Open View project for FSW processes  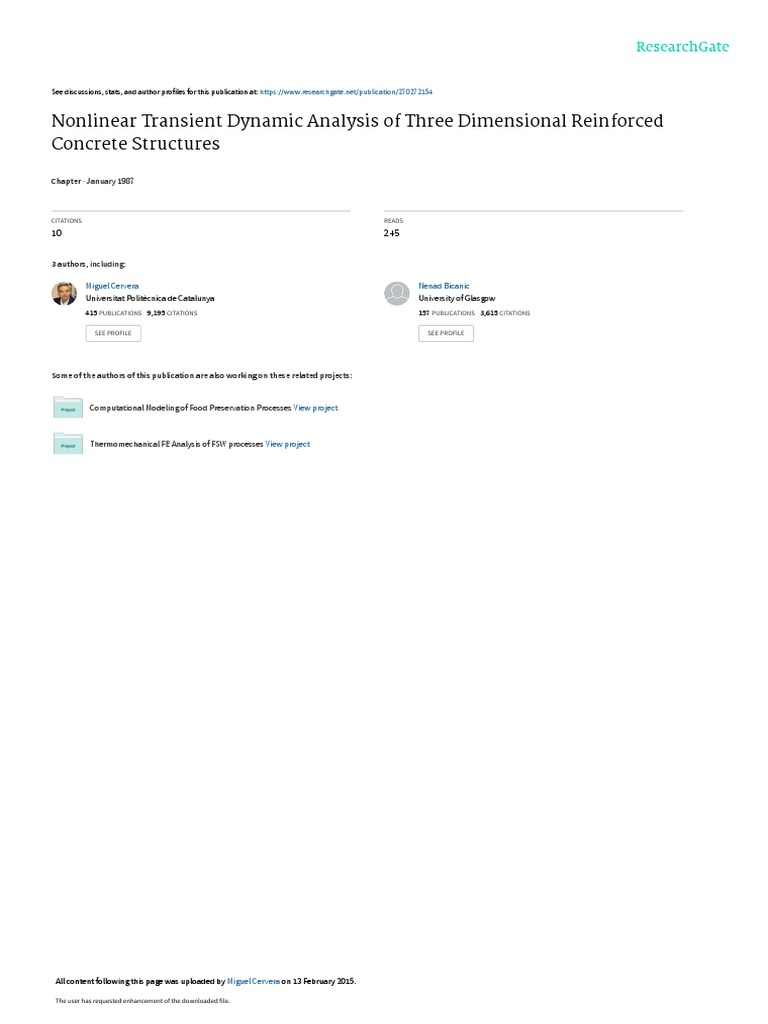point(288,444)
